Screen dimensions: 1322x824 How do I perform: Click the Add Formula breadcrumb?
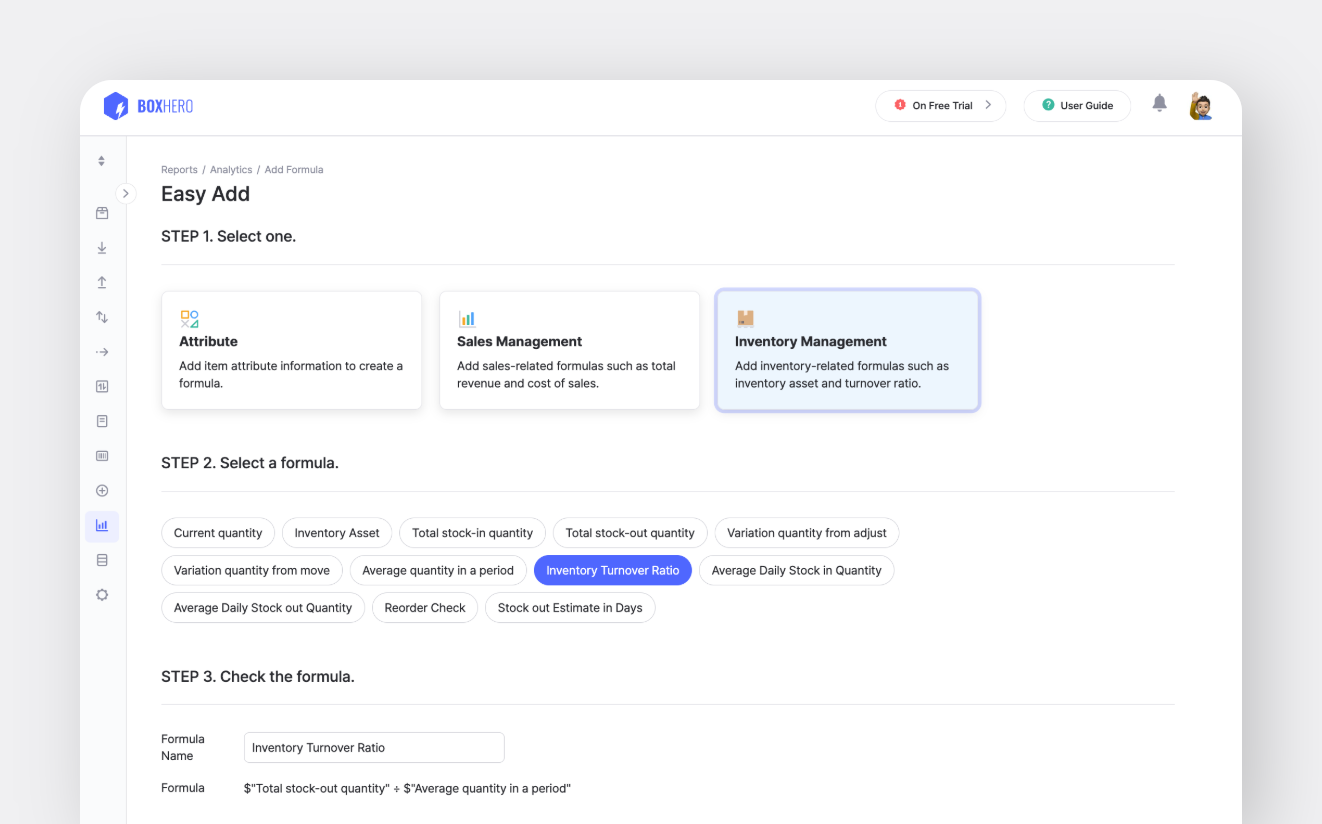[x=294, y=170]
